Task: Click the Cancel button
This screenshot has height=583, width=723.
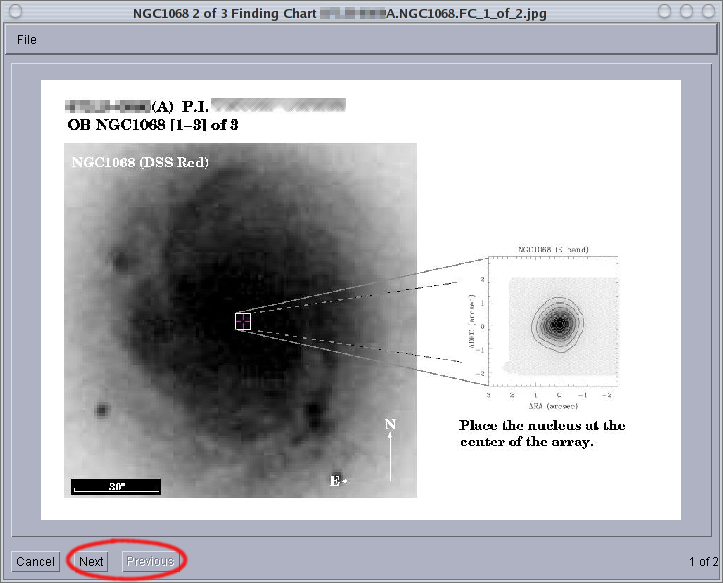Action: [x=35, y=561]
